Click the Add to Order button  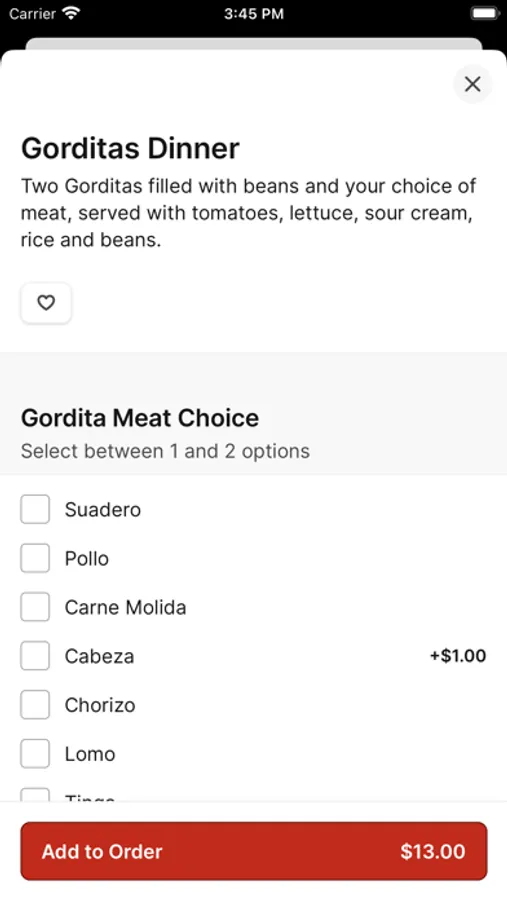(x=254, y=851)
